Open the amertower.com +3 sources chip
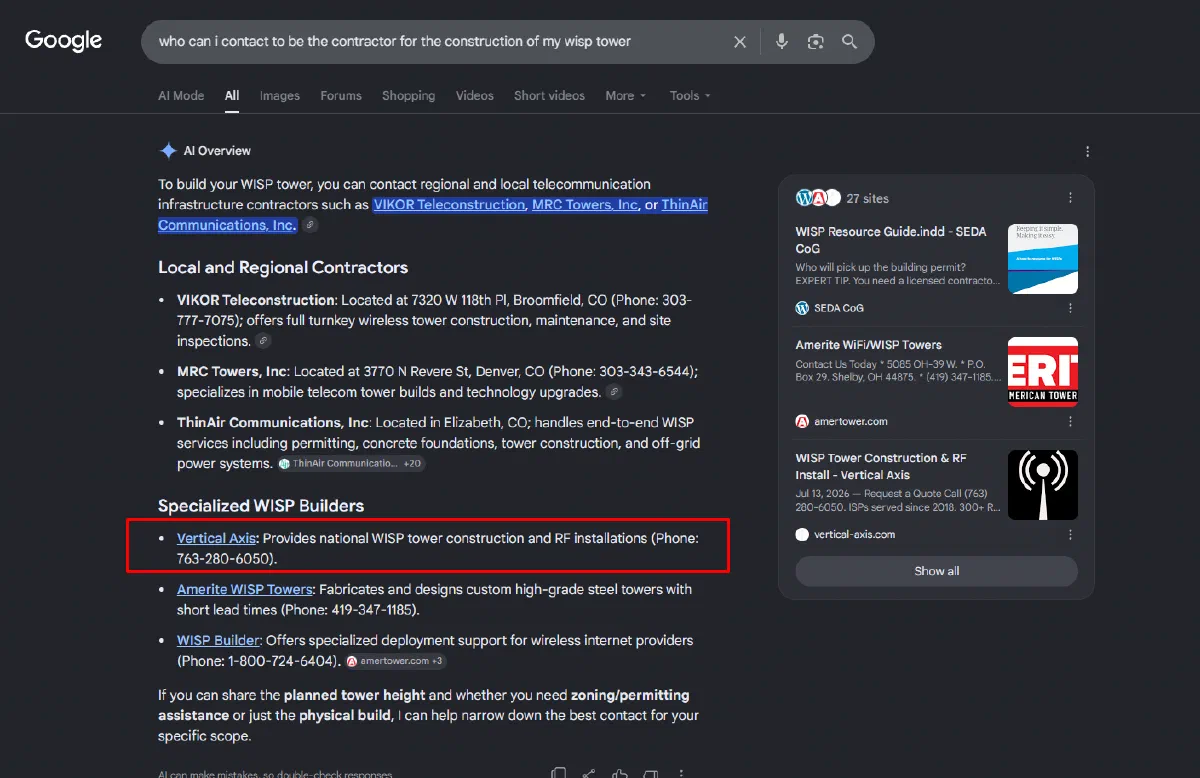Screen dimensions: 1200x778 pyautogui.click(x=396, y=661)
